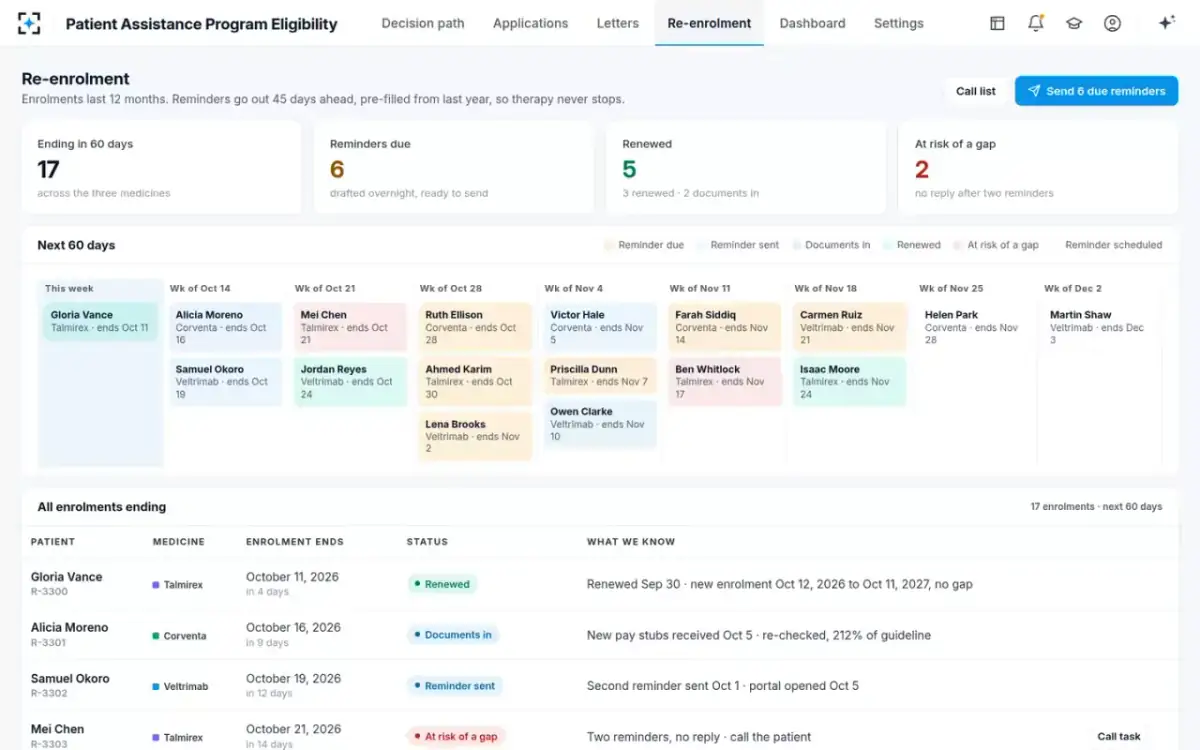Open the Reminders due summary card
Image resolution: width=1200 pixels, height=750 pixels.
click(x=454, y=168)
